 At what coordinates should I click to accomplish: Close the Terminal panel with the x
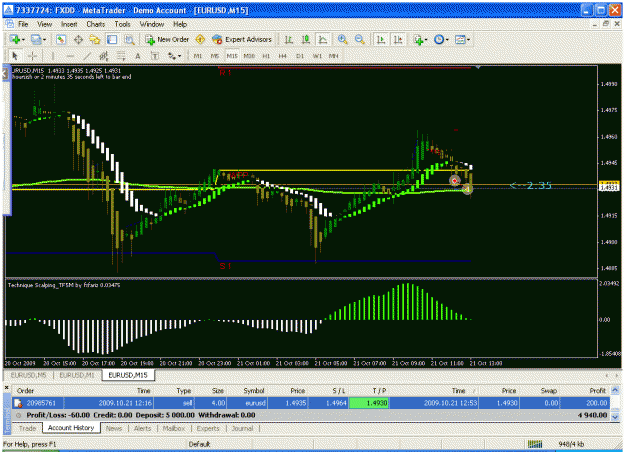point(6,387)
